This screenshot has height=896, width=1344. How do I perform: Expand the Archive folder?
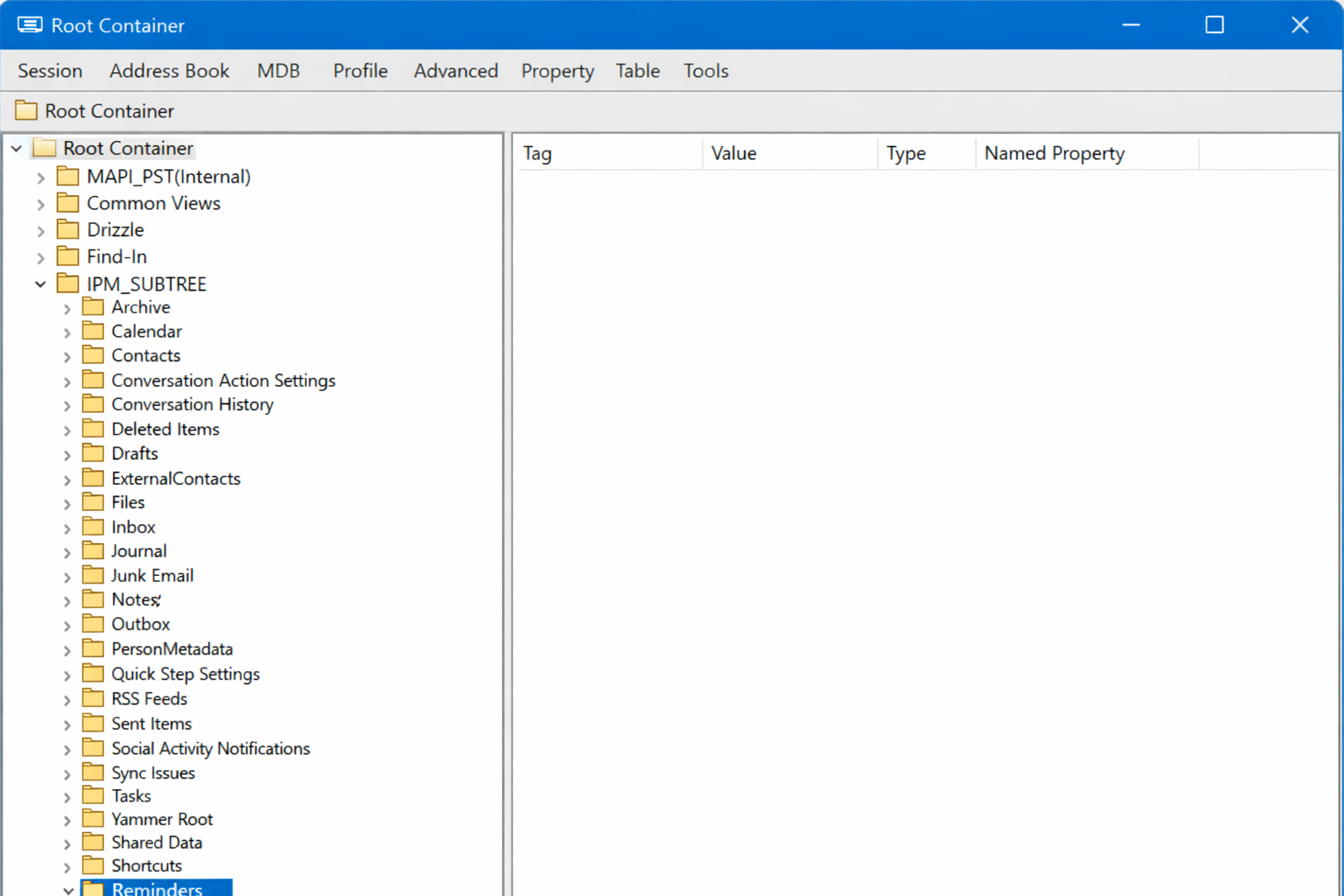67,307
